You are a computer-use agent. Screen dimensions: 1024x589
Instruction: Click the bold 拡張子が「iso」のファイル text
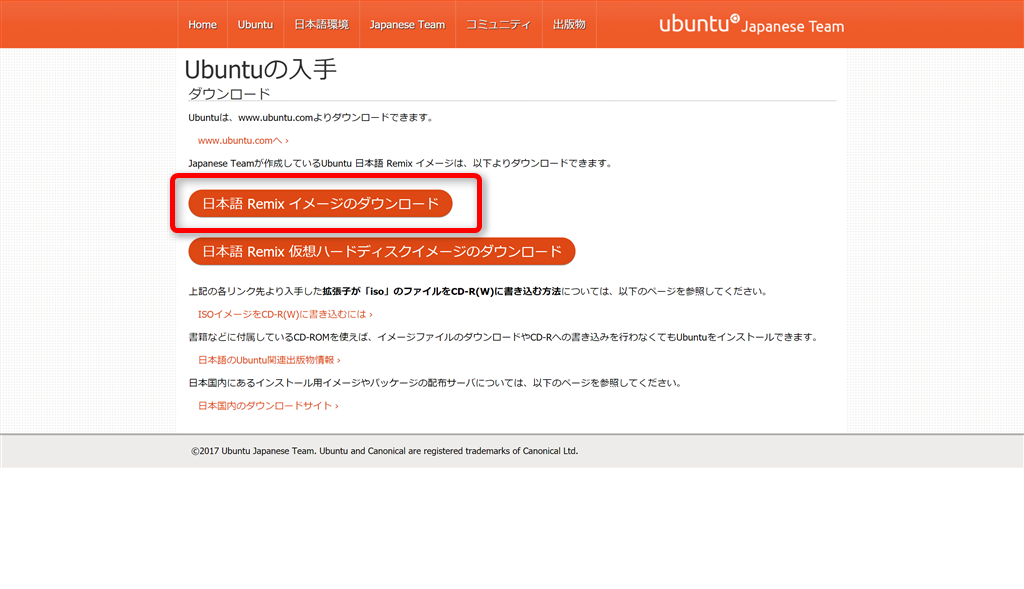coord(441,291)
